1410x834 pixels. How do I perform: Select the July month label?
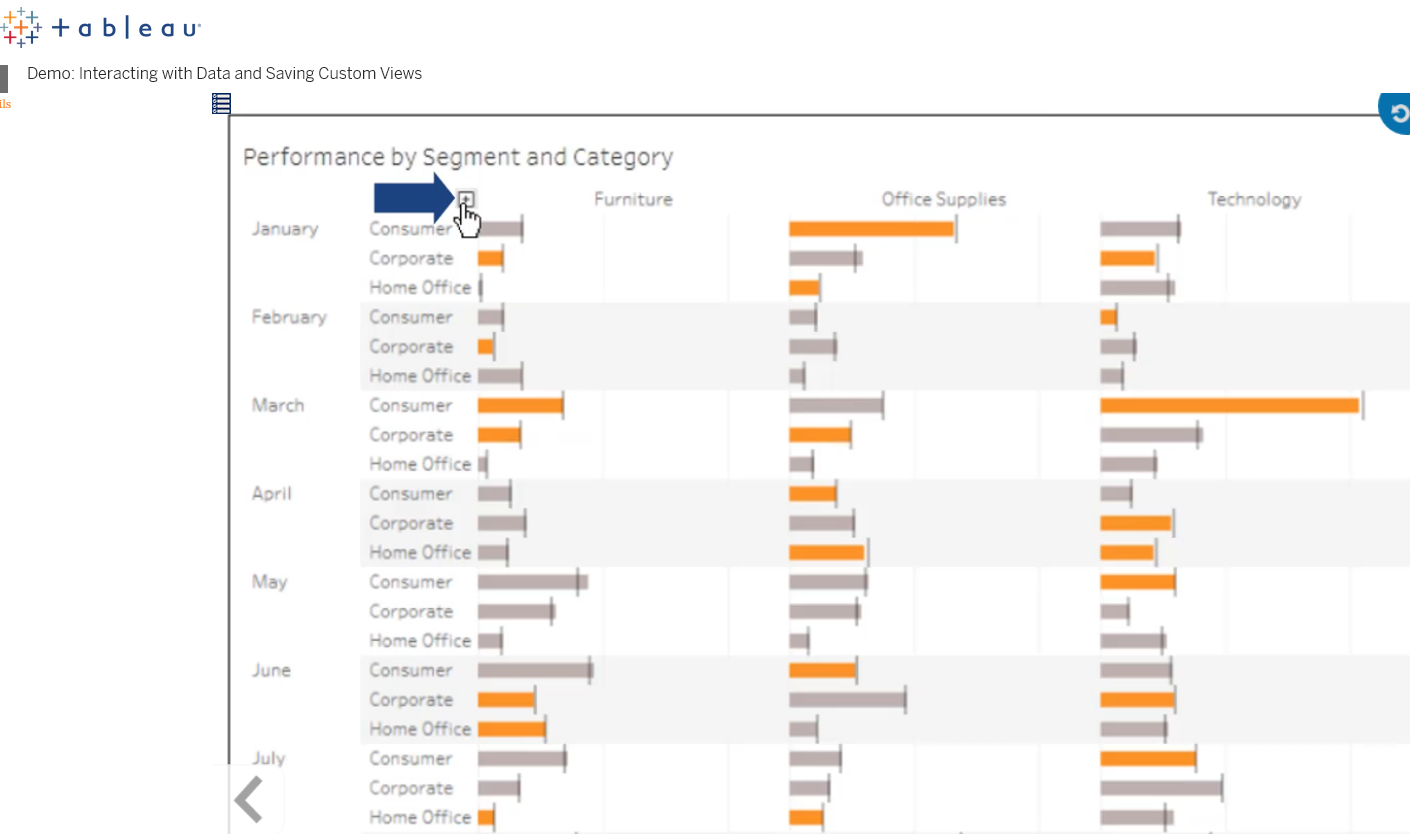(269, 758)
